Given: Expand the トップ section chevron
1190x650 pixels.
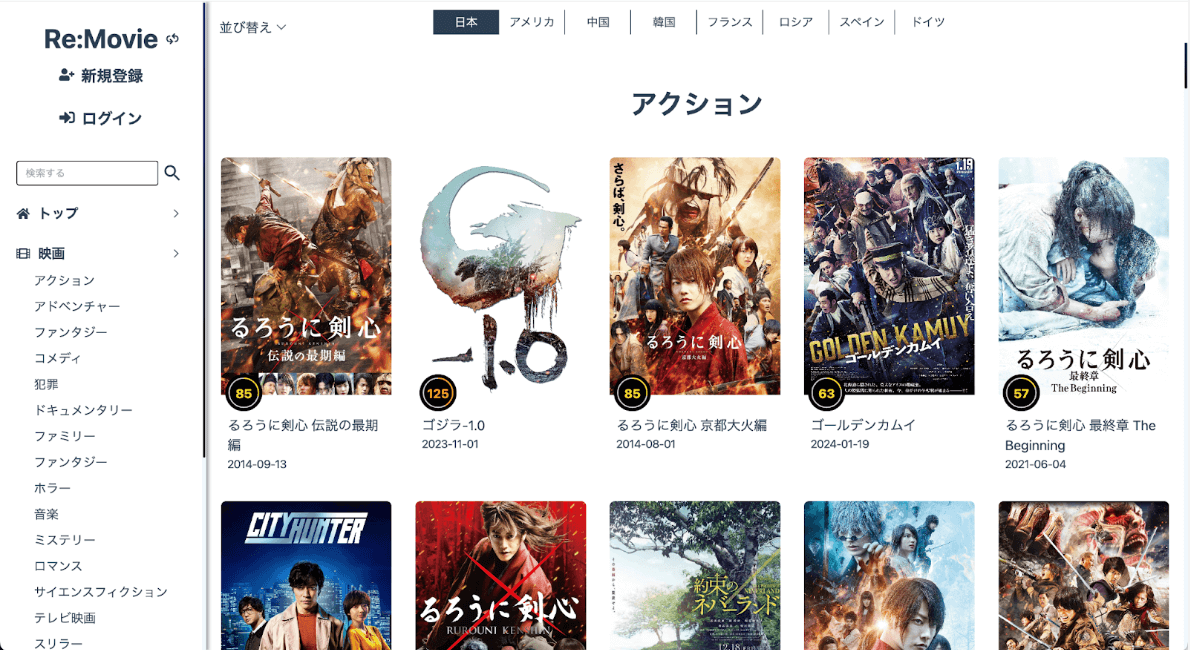Looking at the screenshot, I should (176, 213).
